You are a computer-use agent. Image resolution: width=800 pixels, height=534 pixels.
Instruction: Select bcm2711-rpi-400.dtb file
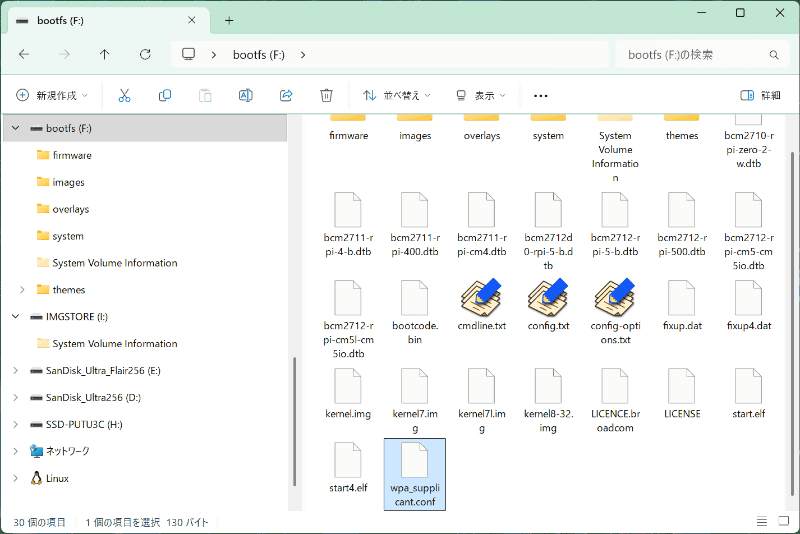coord(415,223)
